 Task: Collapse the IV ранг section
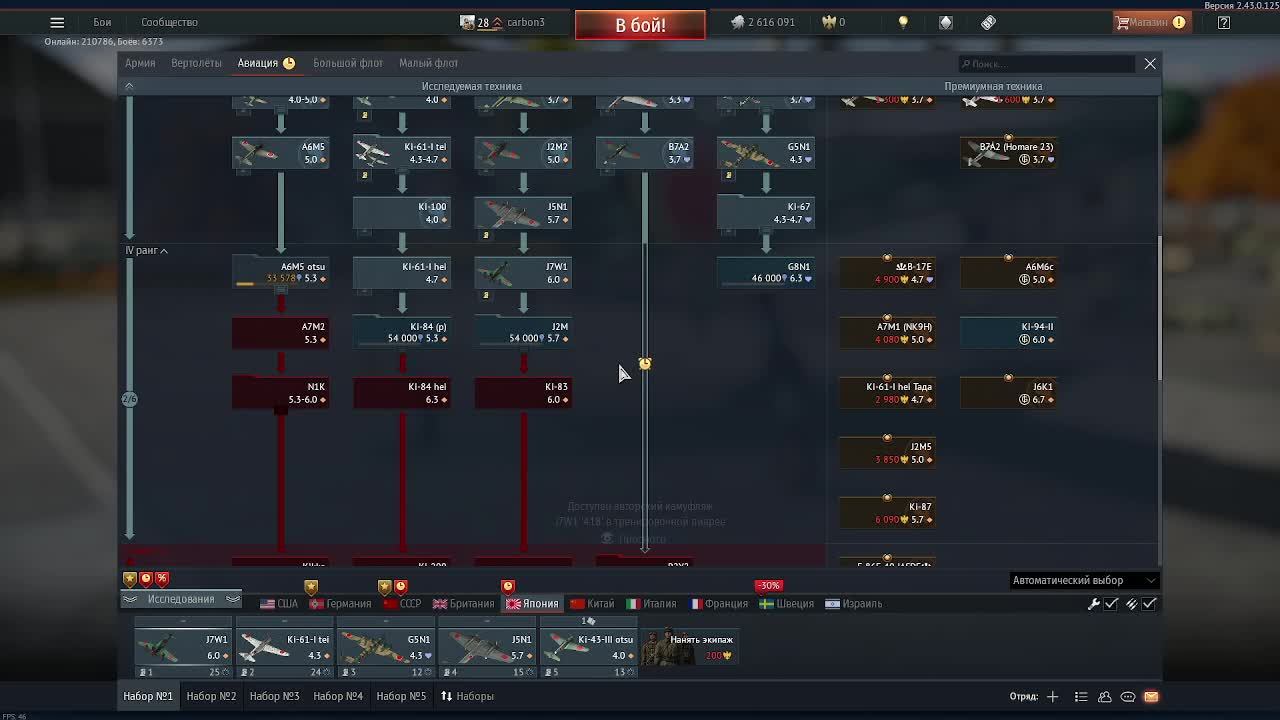pos(146,250)
